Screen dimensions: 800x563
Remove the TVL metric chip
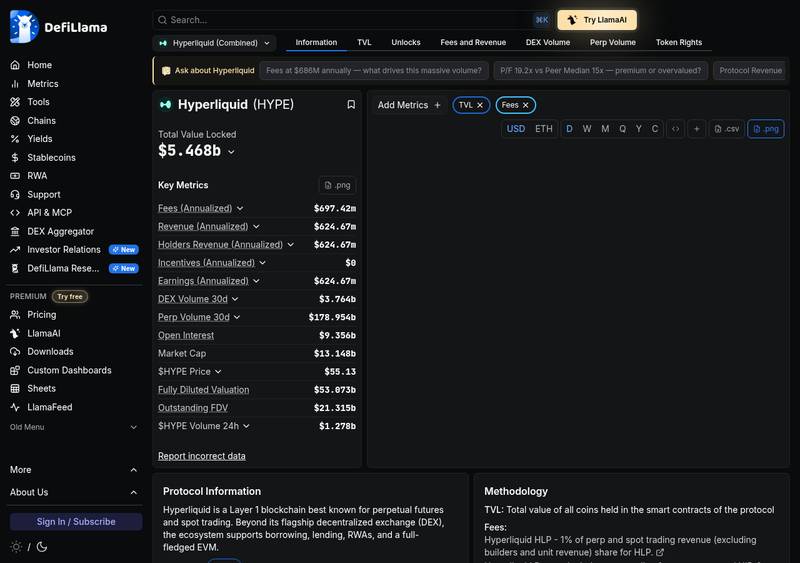coord(480,105)
